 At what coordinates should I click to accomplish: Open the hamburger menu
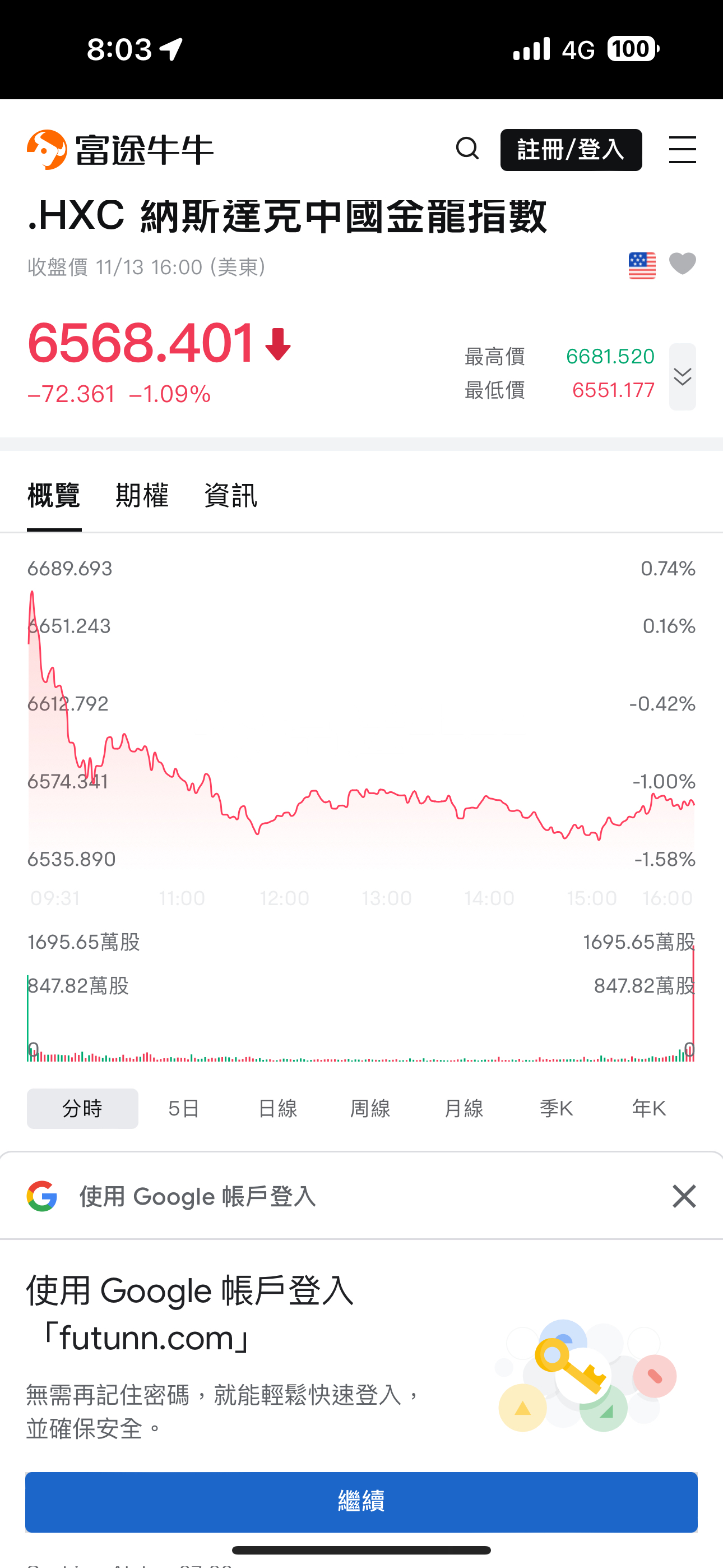coord(682,150)
